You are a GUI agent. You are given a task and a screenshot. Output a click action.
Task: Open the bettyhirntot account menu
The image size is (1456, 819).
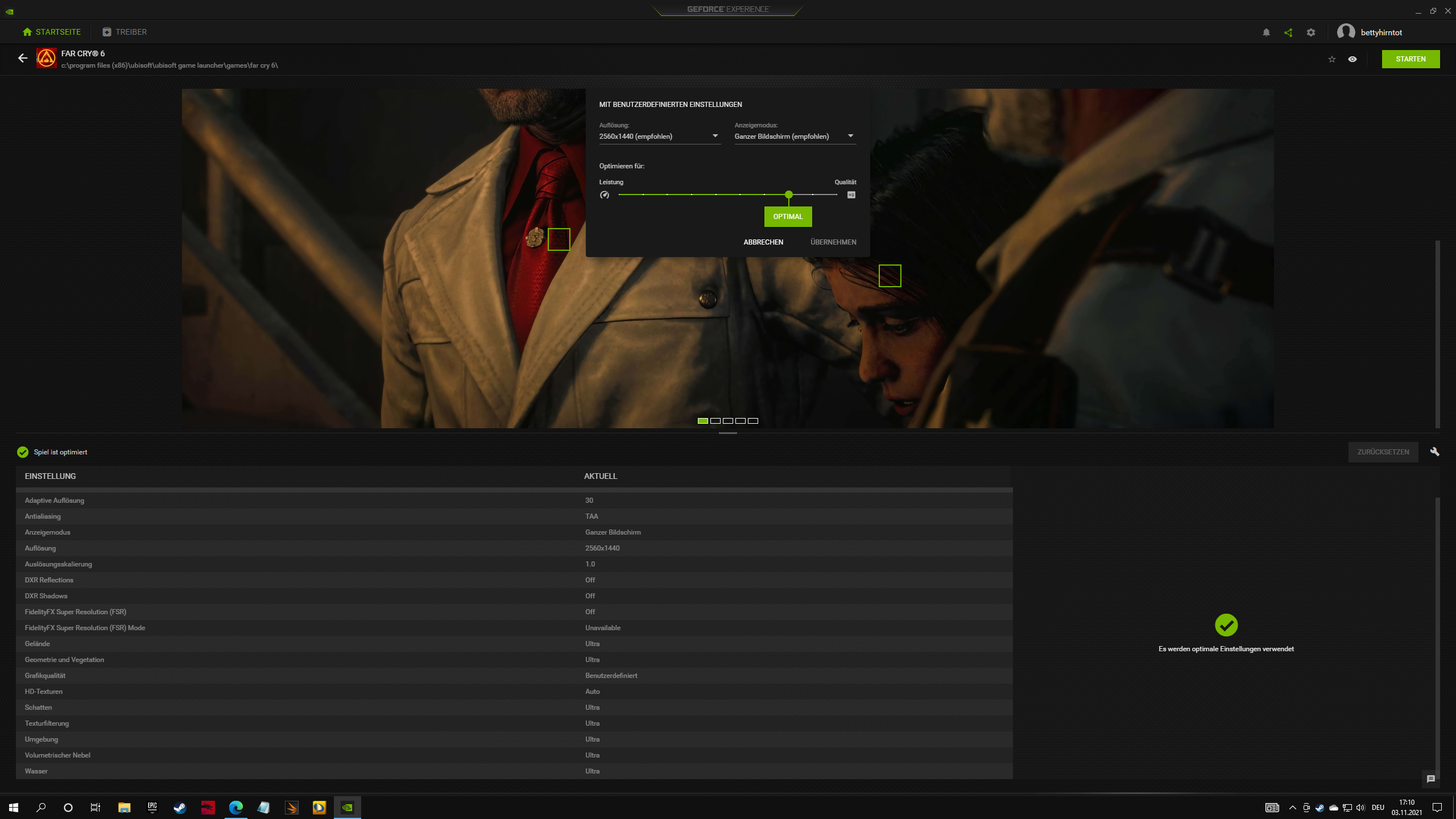1370,32
